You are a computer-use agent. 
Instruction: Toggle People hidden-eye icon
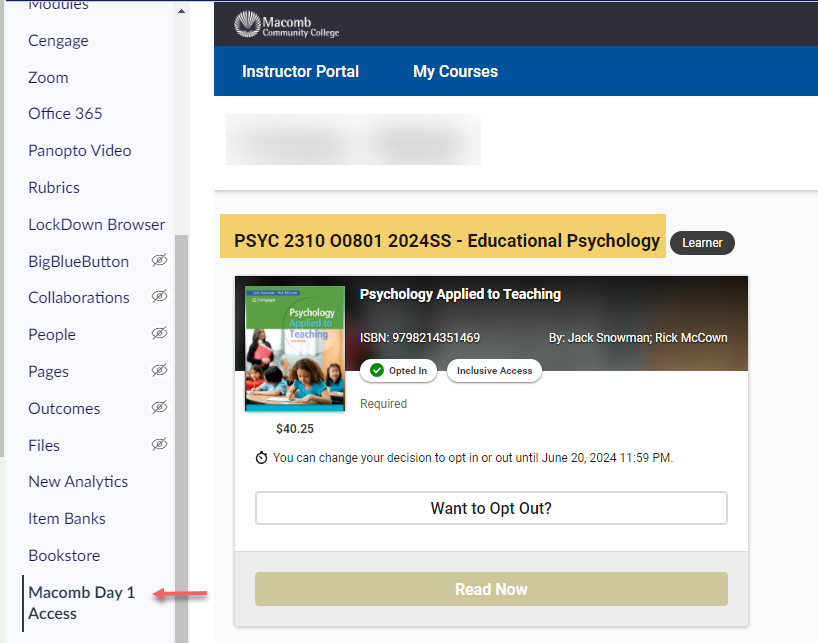[159, 333]
